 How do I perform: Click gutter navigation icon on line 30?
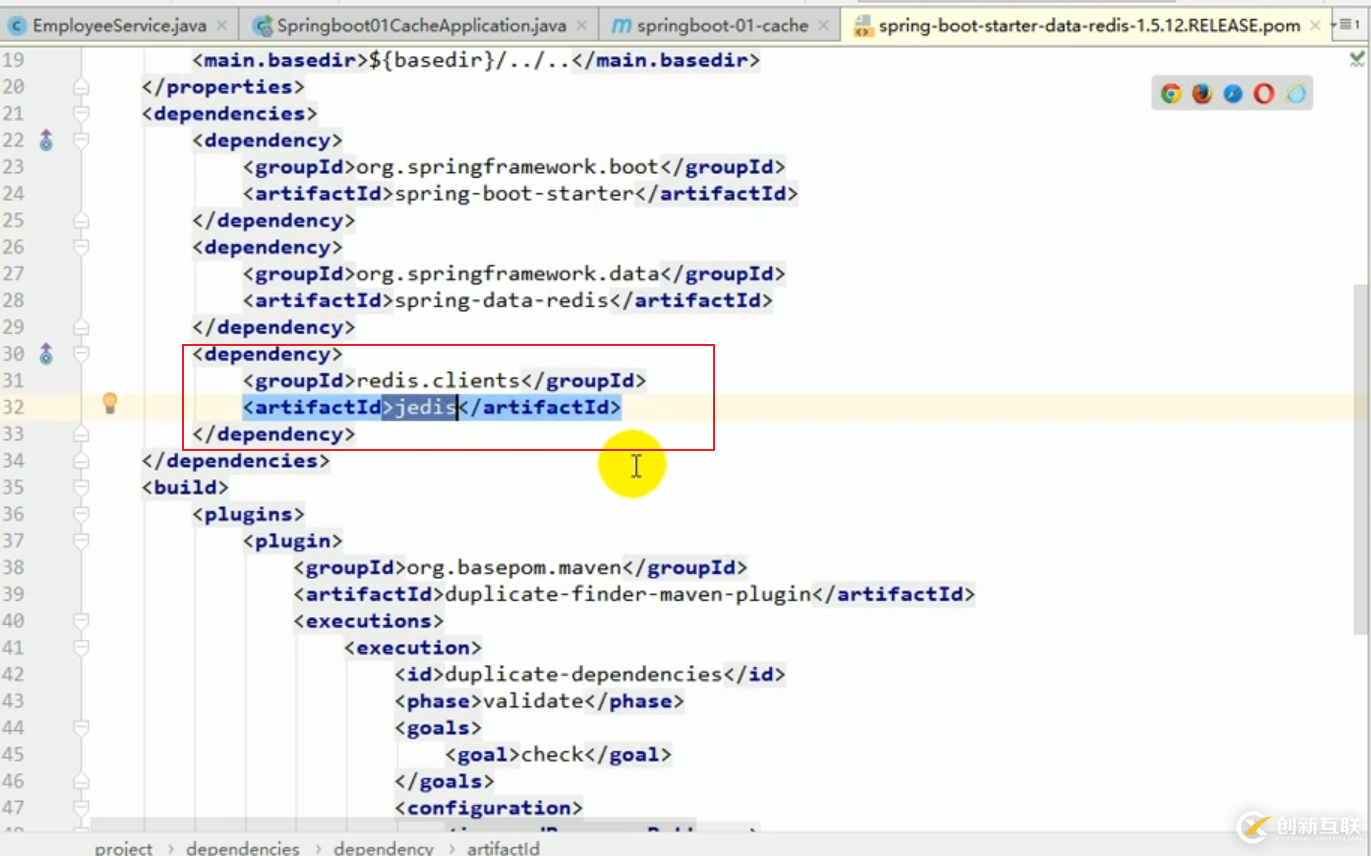point(46,354)
